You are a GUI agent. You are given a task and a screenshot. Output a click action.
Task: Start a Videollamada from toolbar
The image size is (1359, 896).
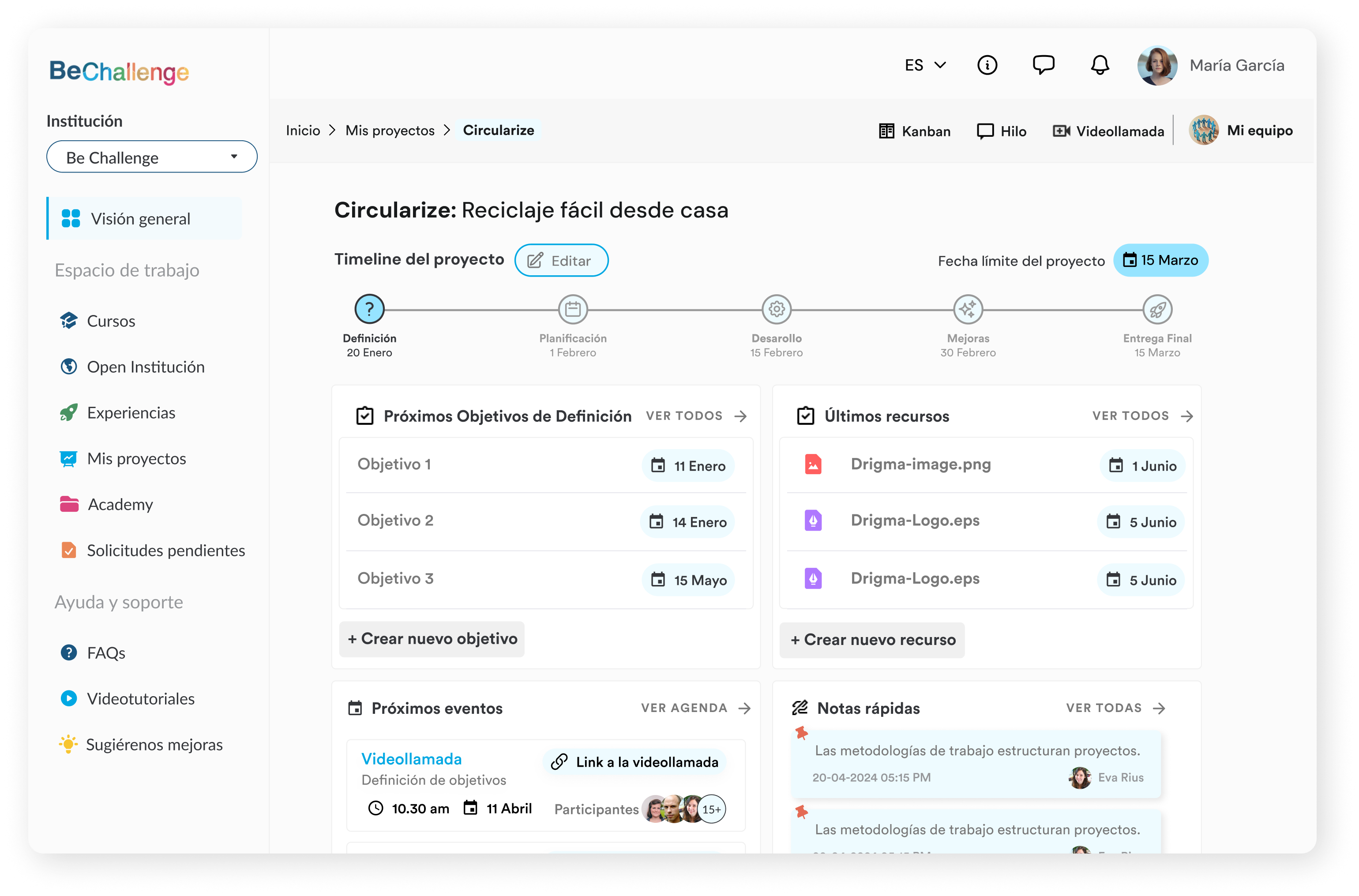(x=1108, y=131)
